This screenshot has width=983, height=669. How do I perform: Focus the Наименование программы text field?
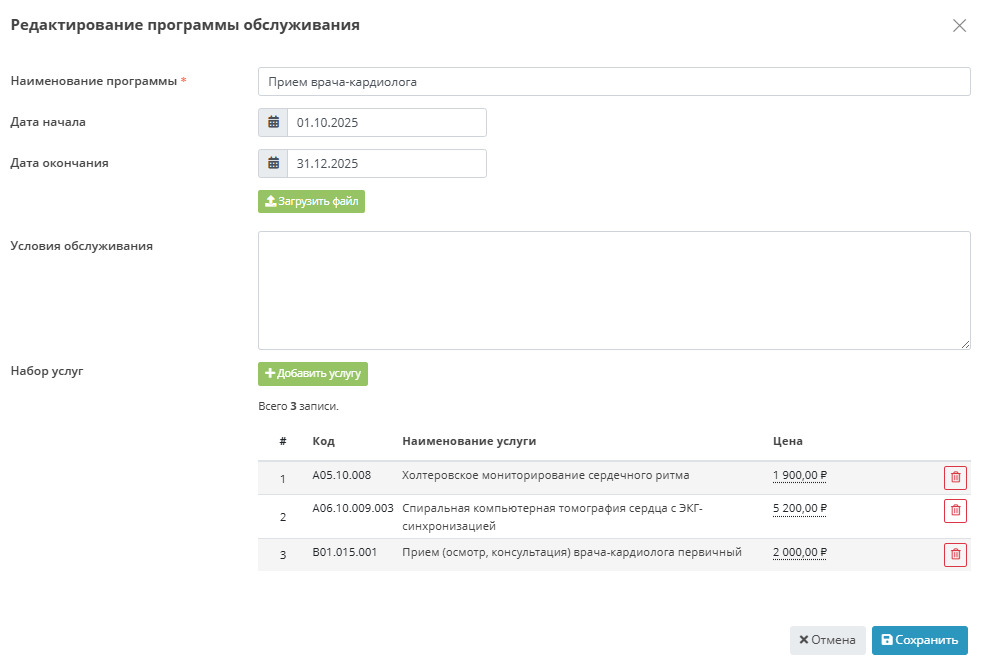613,82
